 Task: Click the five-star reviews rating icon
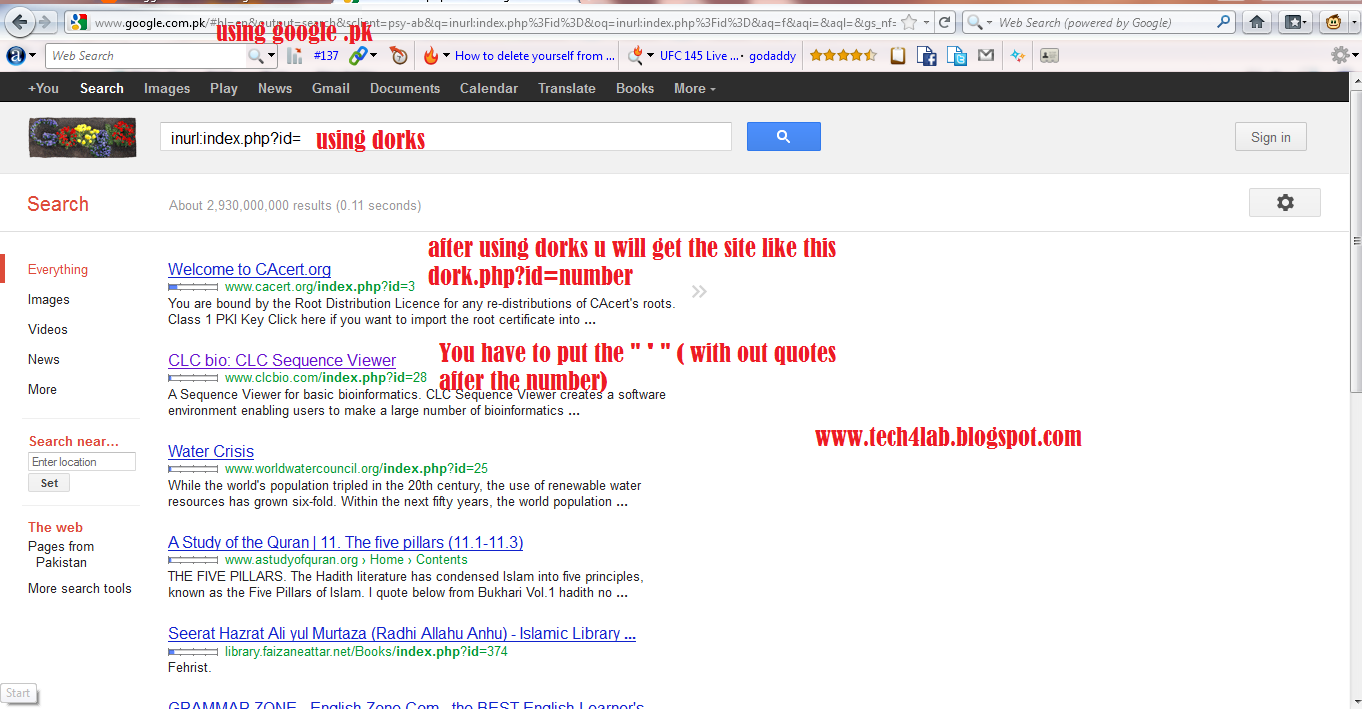pyautogui.click(x=843, y=56)
